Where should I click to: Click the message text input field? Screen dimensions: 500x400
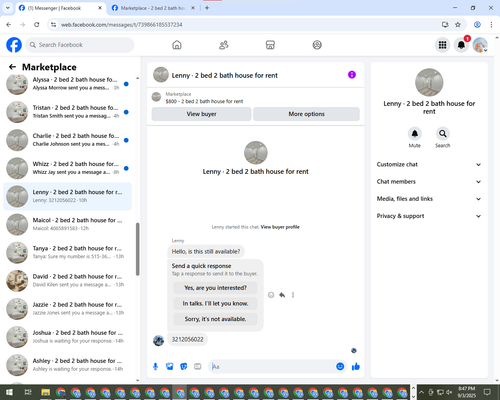272,367
